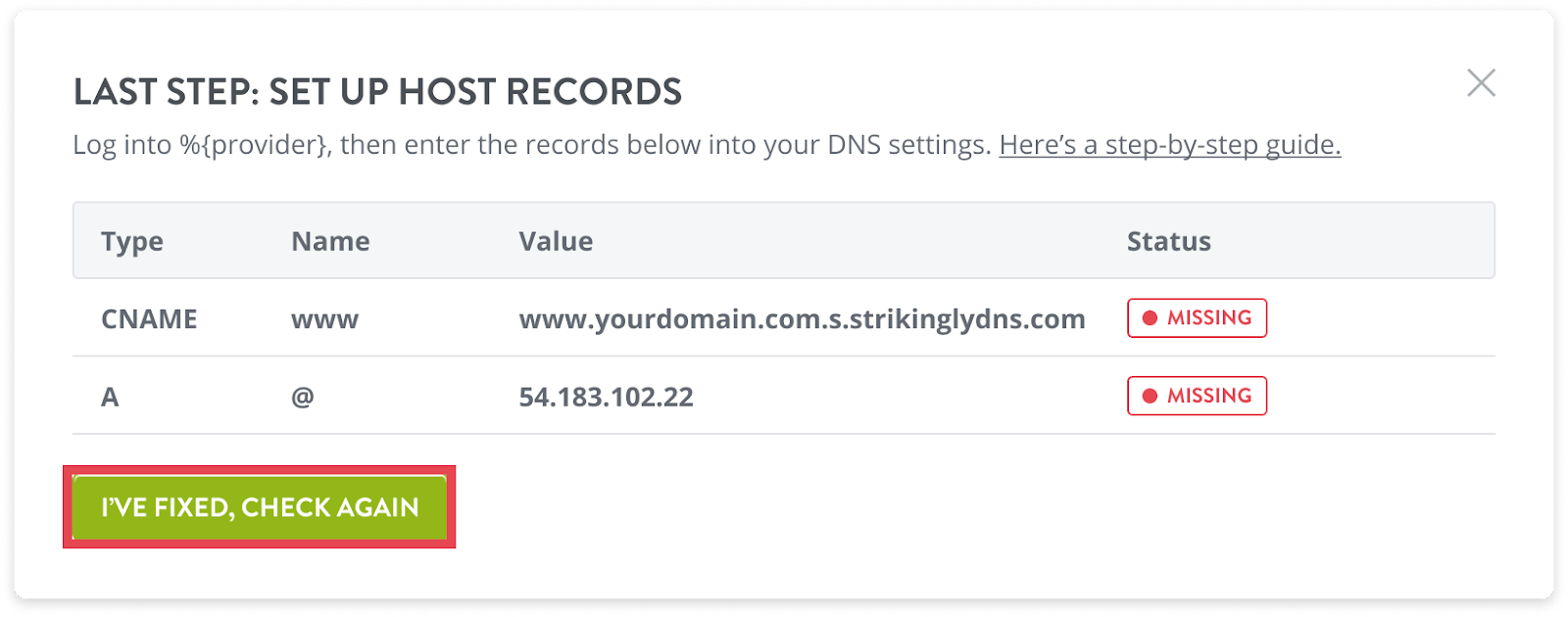Click the I've Fixed, Check Again button
This screenshot has height=617, width=1568.
point(260,507)
